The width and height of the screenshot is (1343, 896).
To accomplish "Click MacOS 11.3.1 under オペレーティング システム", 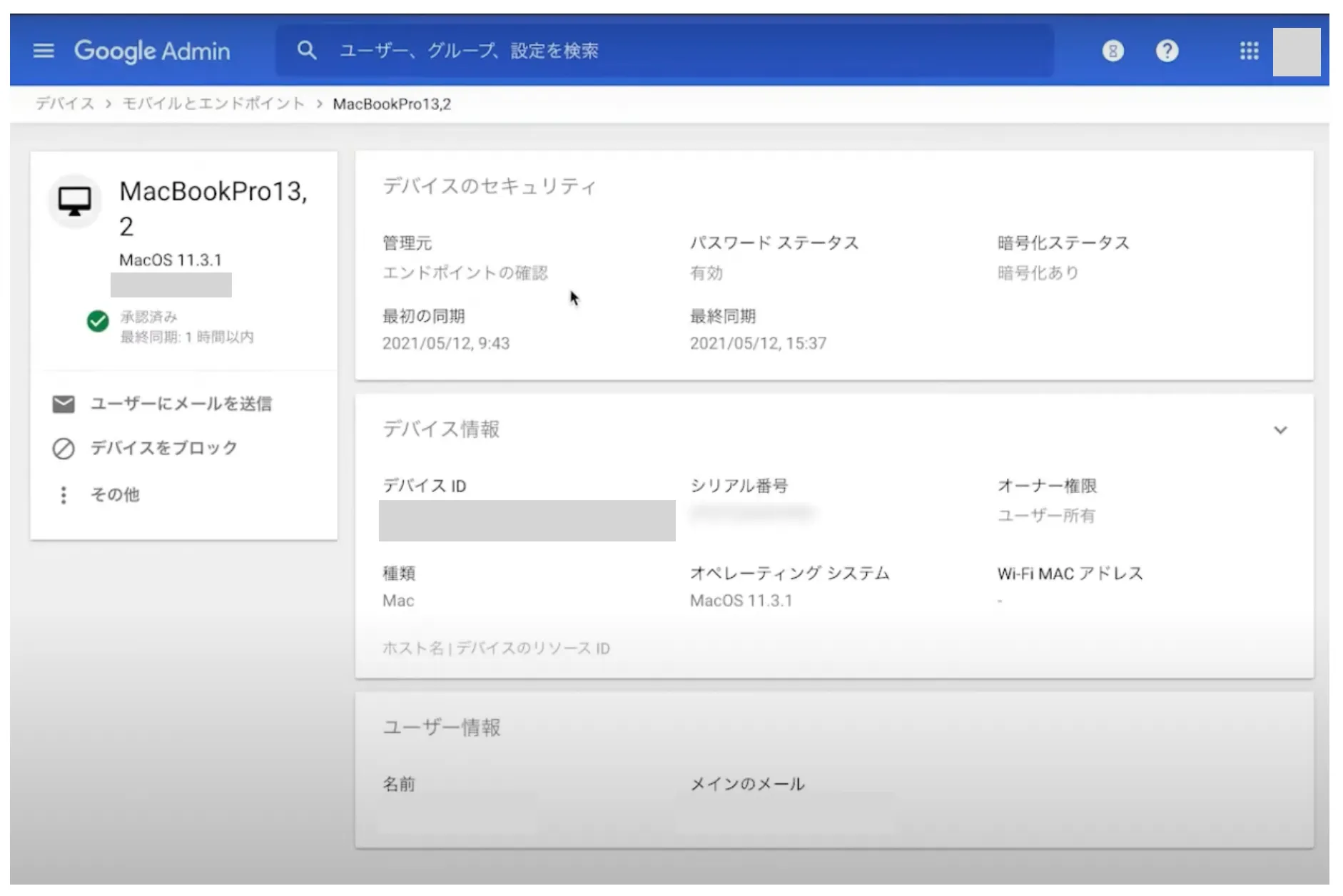I will click(741, 601).
